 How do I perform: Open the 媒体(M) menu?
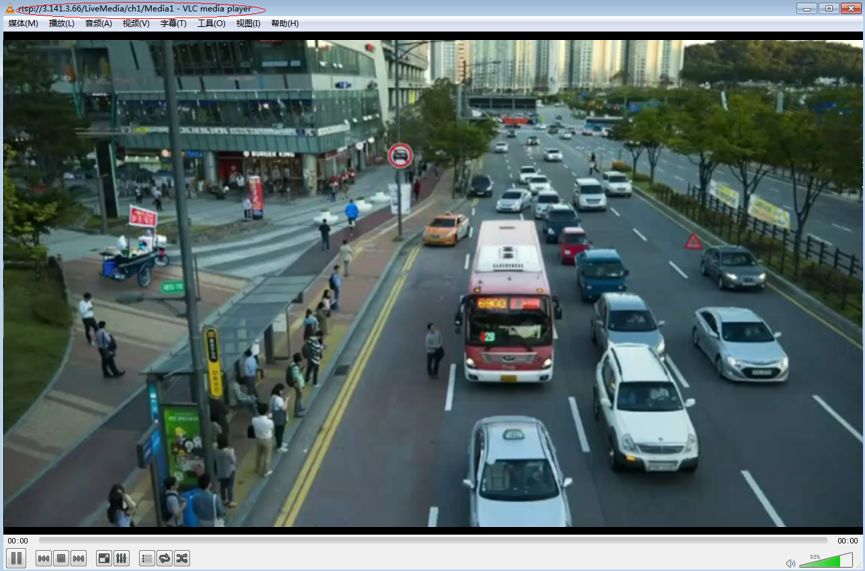[23, 23]
